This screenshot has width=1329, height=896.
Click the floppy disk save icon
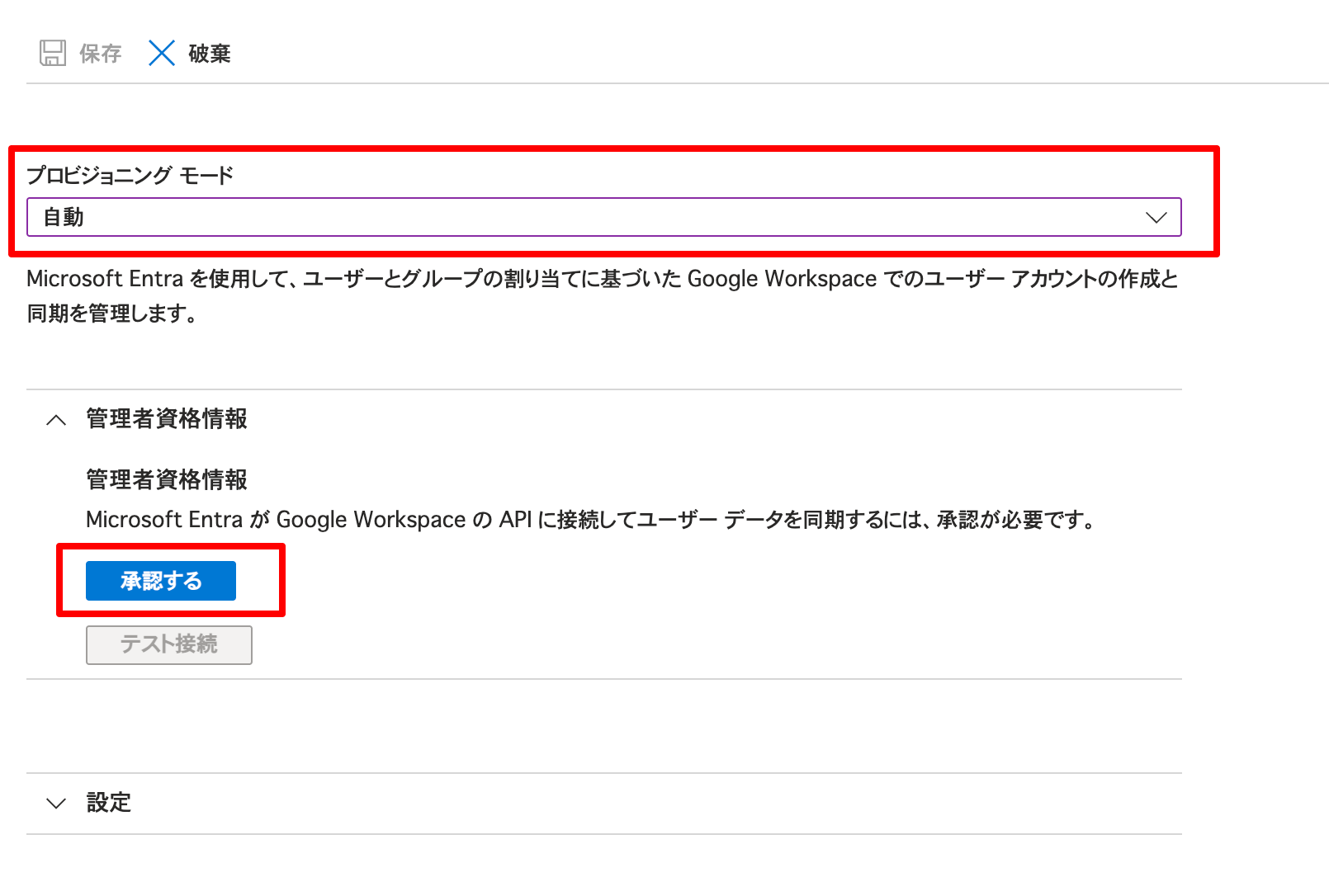[x=53, y=53]
